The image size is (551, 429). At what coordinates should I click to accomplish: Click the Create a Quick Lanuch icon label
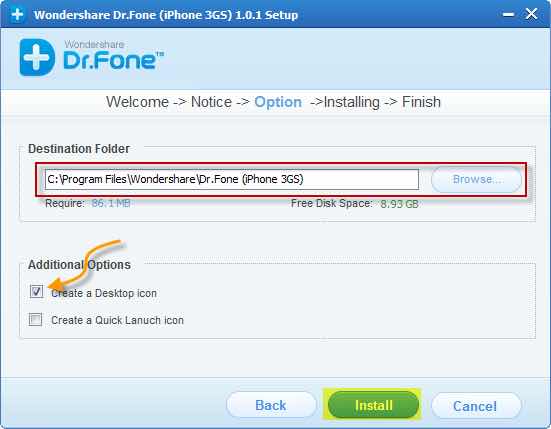click(x=117, y=320)
